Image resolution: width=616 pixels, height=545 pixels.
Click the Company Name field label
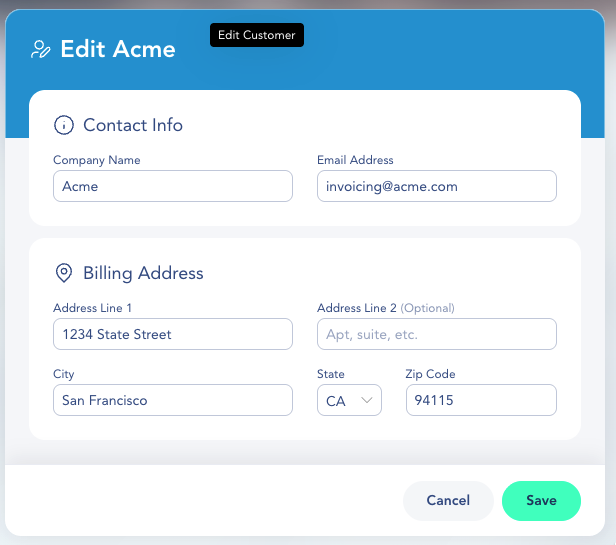pyautogui.click(x=97, y=160)
